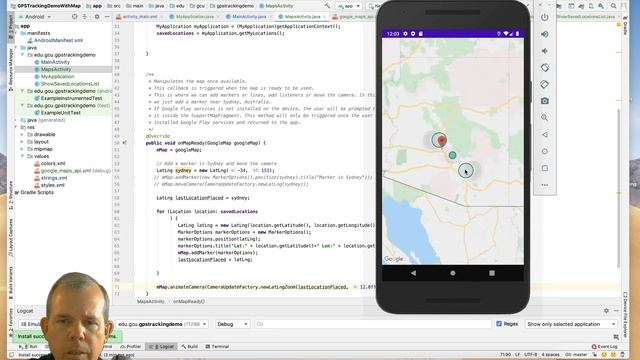Tap the teal dot marker on the map
Image resolution: width=640 pixels, height=360 pixels.
(452, 155)
